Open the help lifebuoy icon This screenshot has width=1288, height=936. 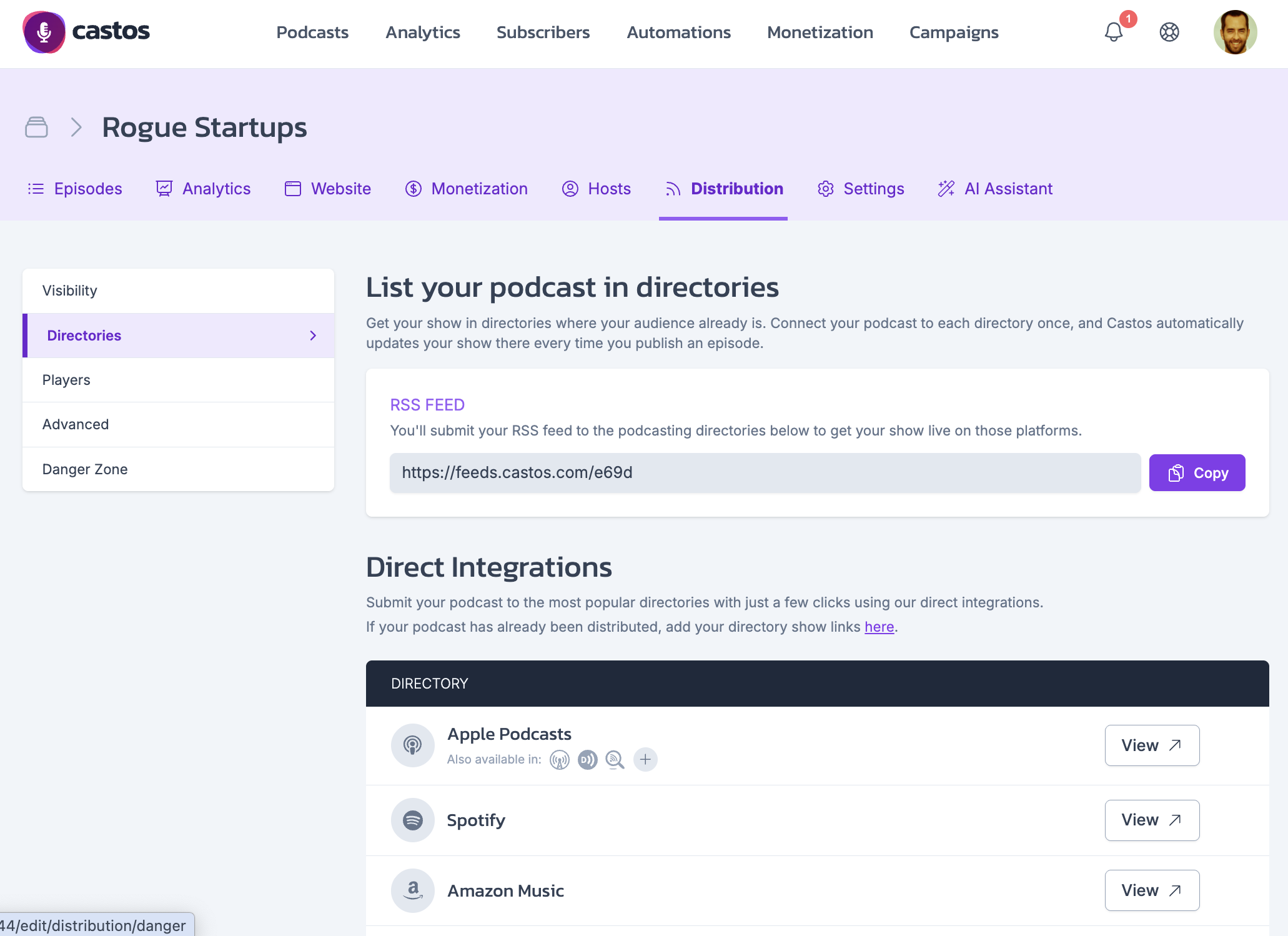point(1169,32)
